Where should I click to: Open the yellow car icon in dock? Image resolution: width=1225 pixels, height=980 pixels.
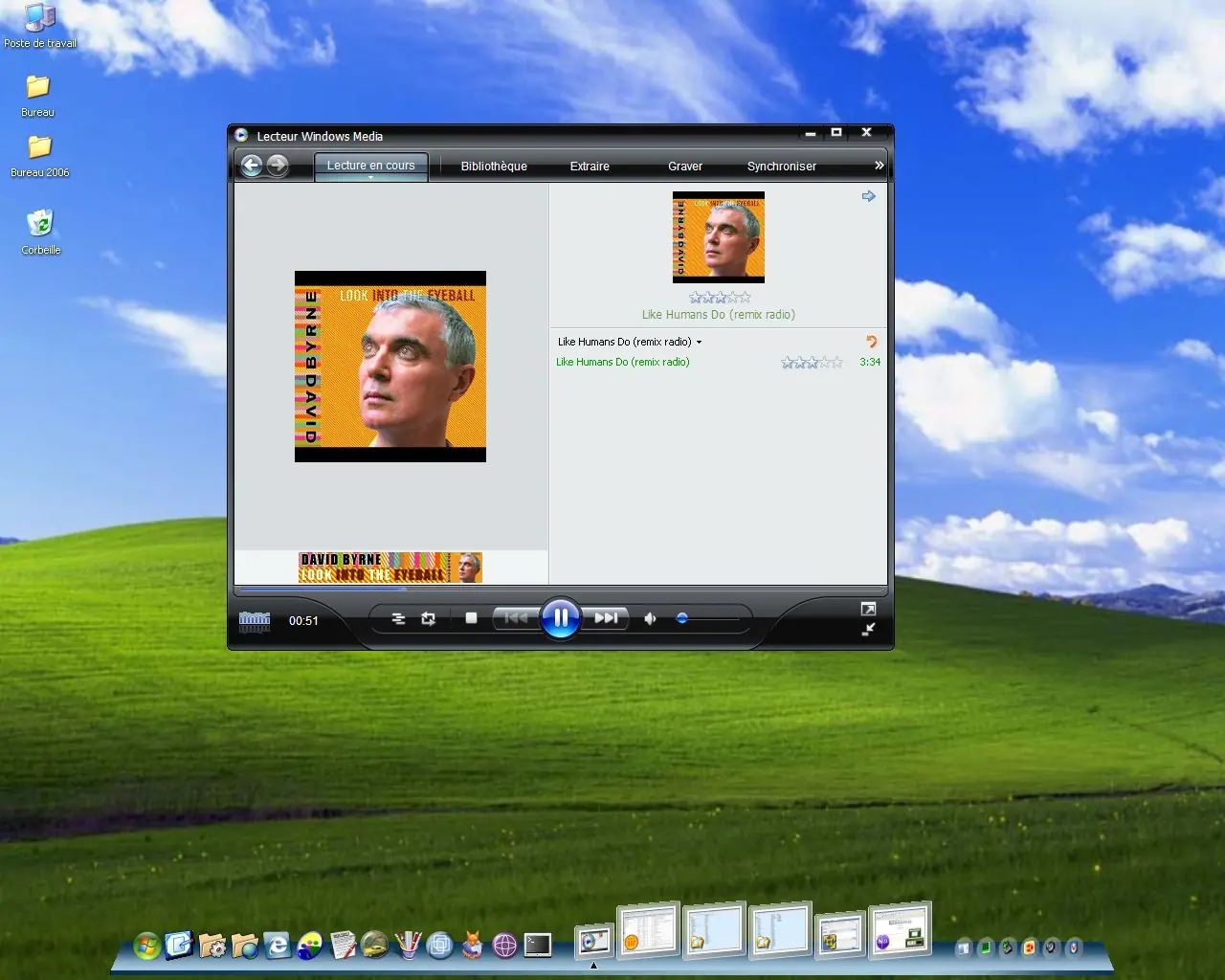pyautogui.click(x=375, y=947)
